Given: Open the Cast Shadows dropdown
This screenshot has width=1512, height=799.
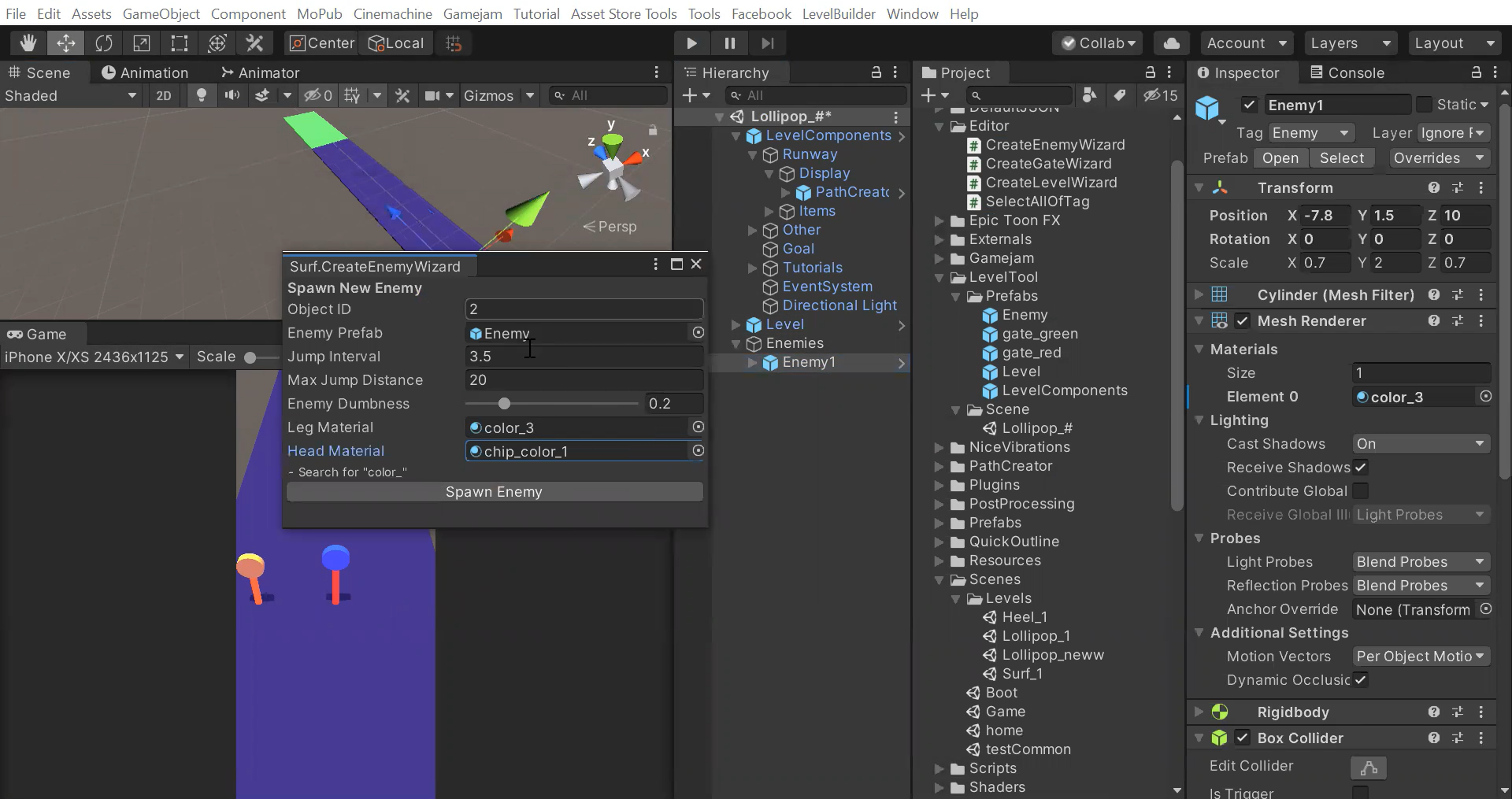Looking at the screenshot, I should (1420, 444).
